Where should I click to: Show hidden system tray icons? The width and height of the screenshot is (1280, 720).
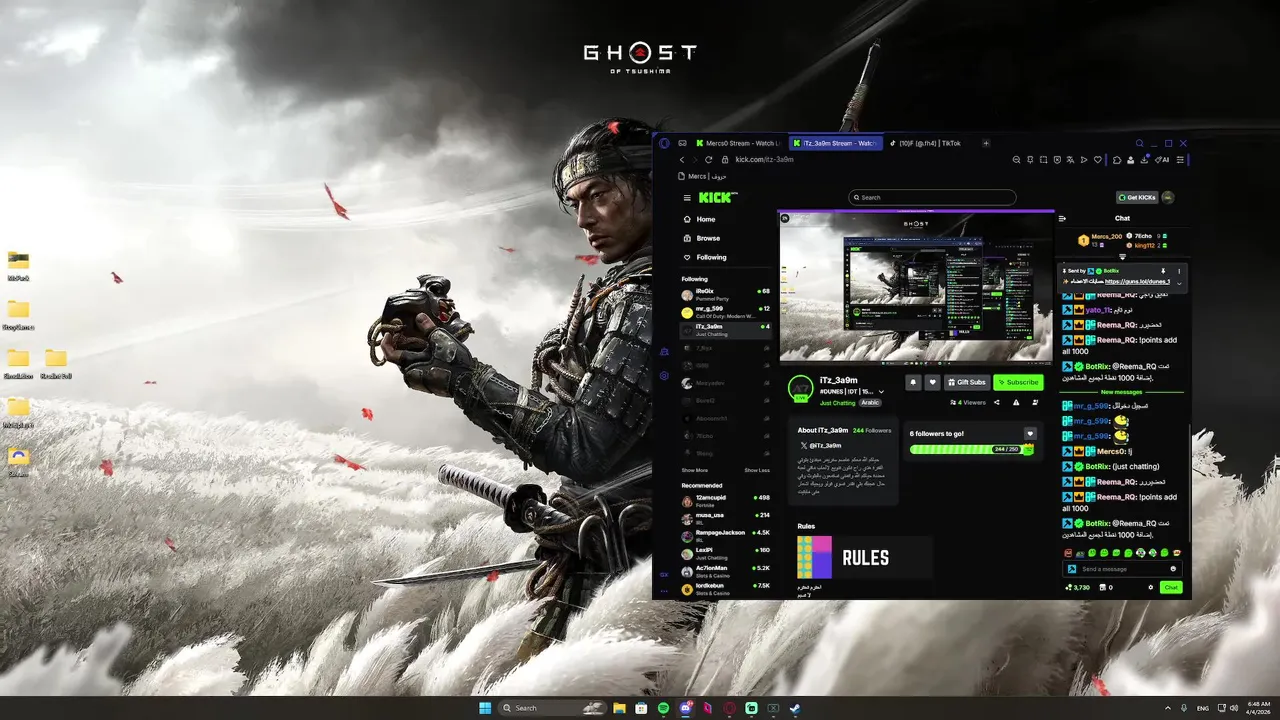[x=1167, y=708]
